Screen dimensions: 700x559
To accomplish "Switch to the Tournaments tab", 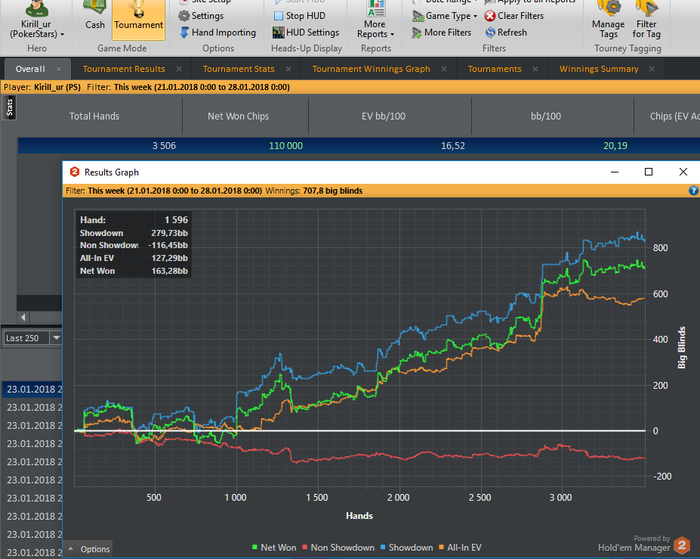I will point(494,69).
